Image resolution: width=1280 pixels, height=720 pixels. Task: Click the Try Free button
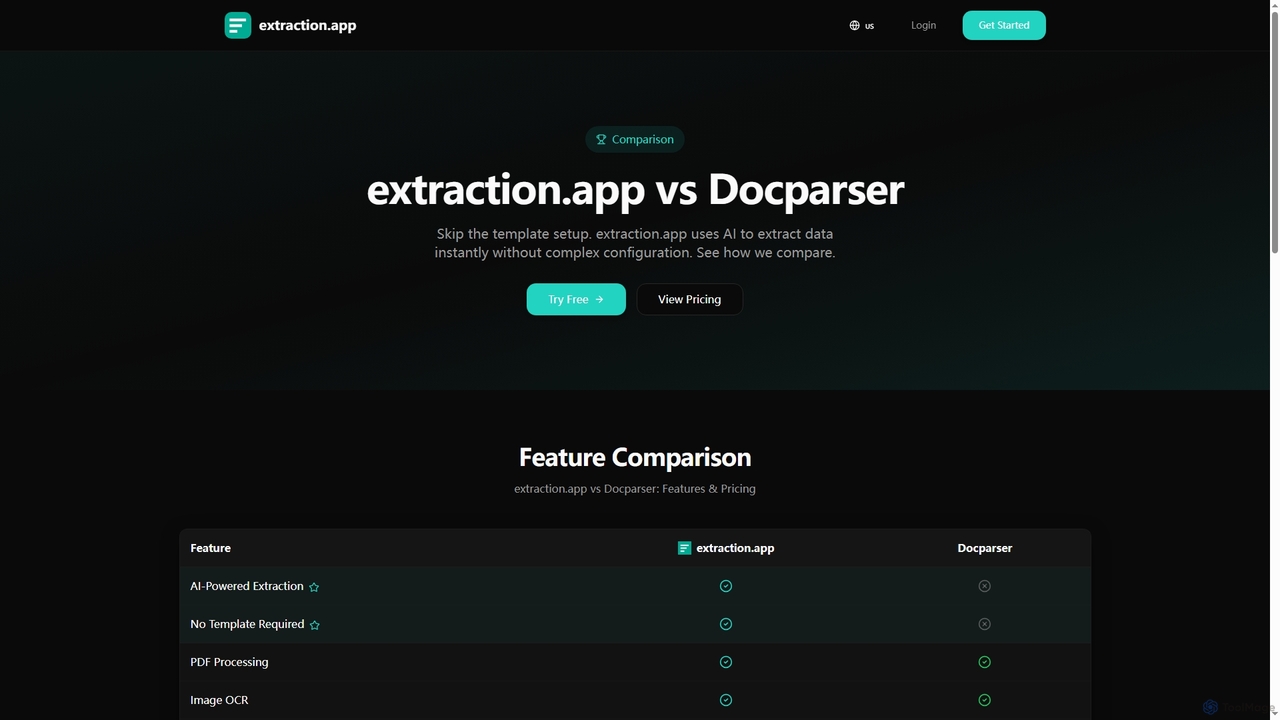click(576, 299)
